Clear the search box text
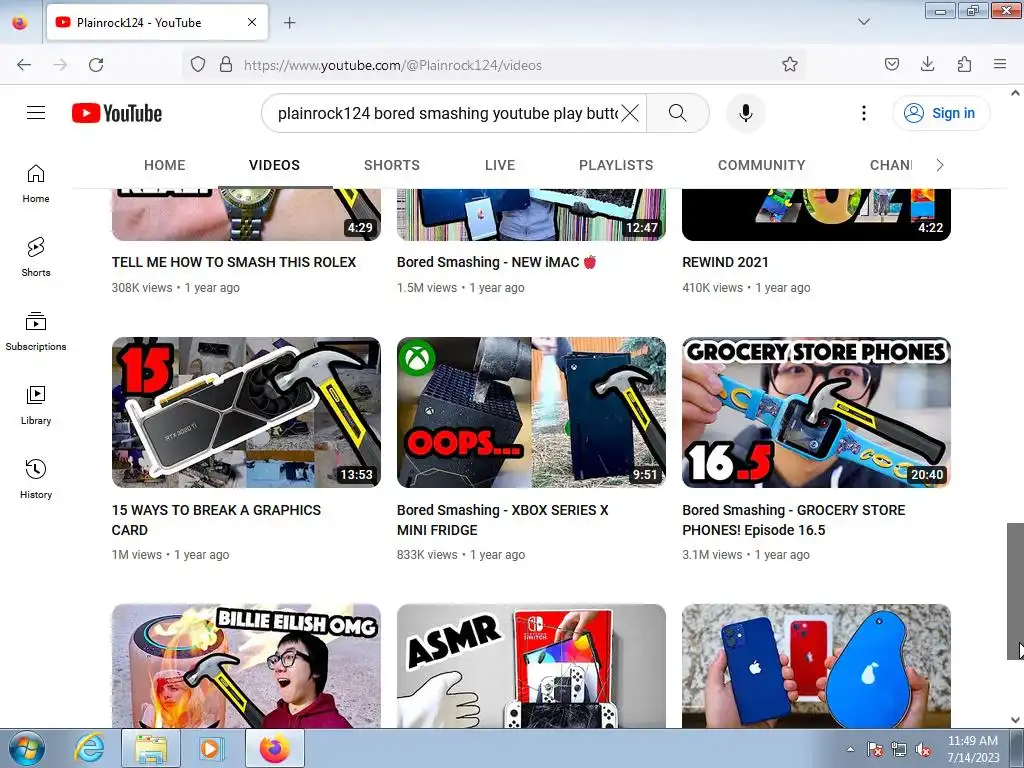This screenshot has height=768, width=1024. click(630, 113)
